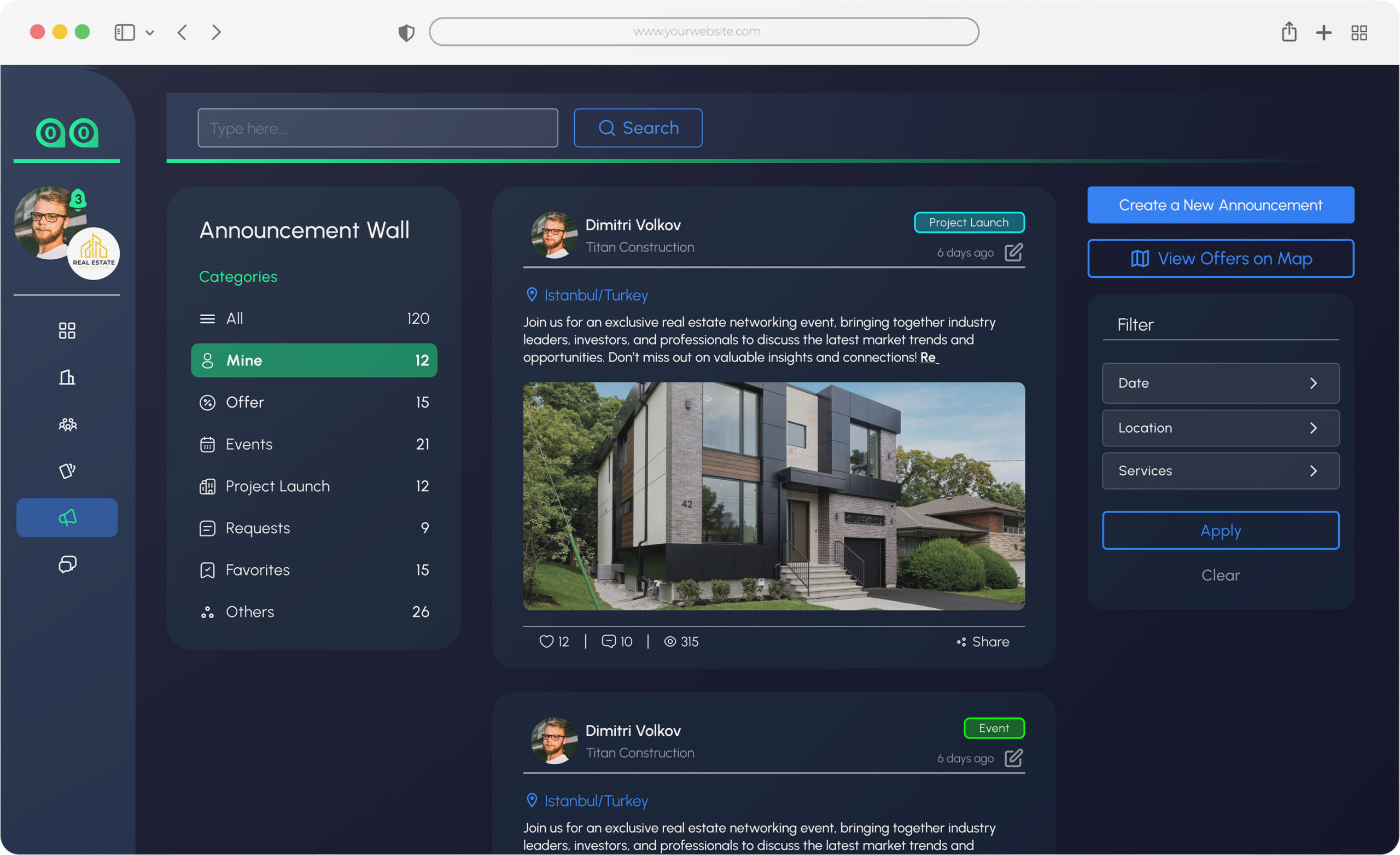Click View Offers on Map button

[x=1221, y=259]
